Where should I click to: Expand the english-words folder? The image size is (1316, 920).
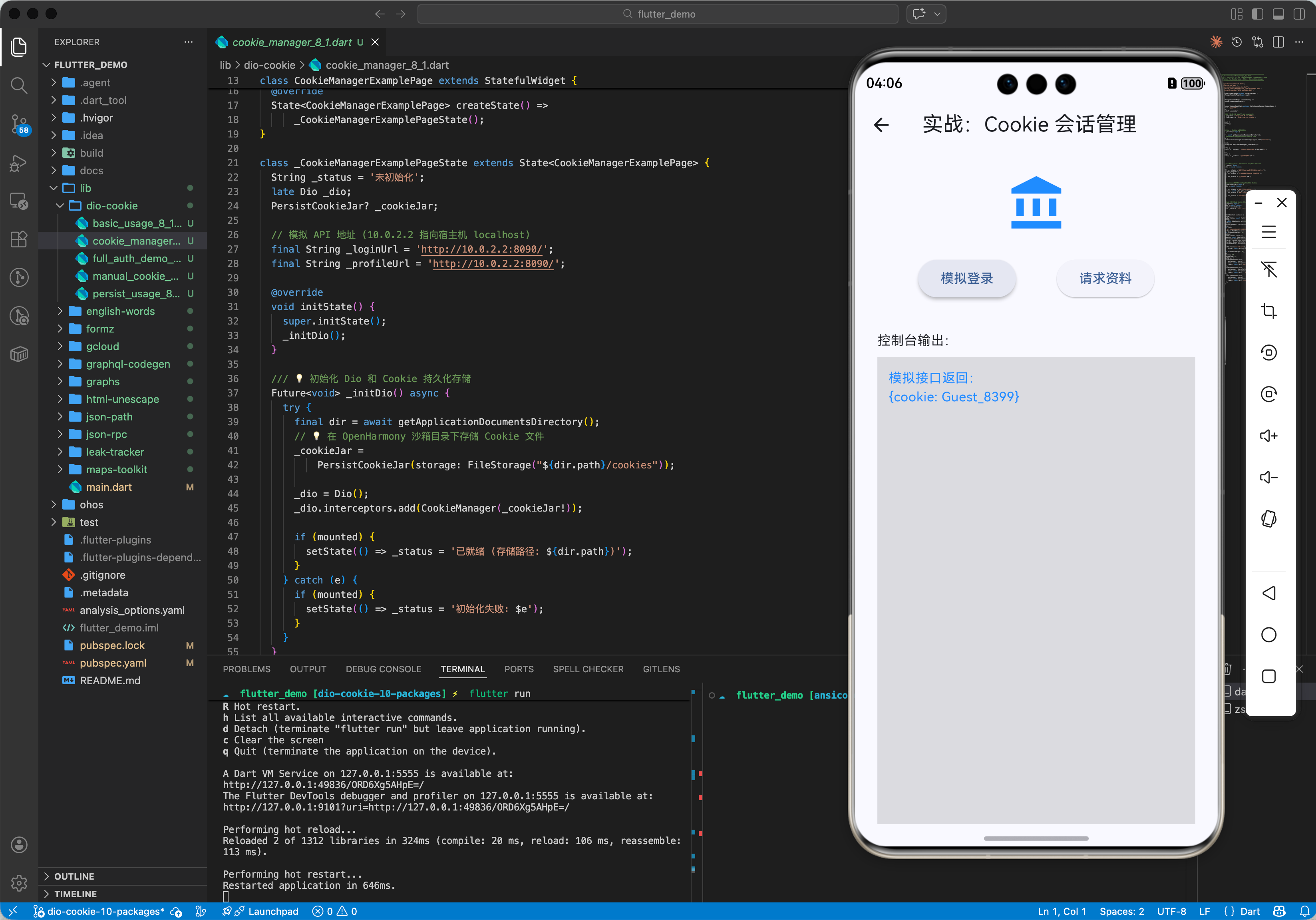(x=120, y=311)
